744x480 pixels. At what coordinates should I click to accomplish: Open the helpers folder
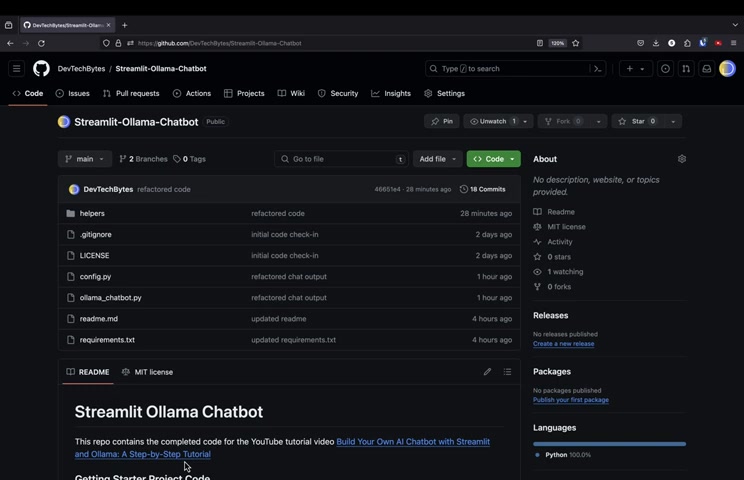click(92, 213)
